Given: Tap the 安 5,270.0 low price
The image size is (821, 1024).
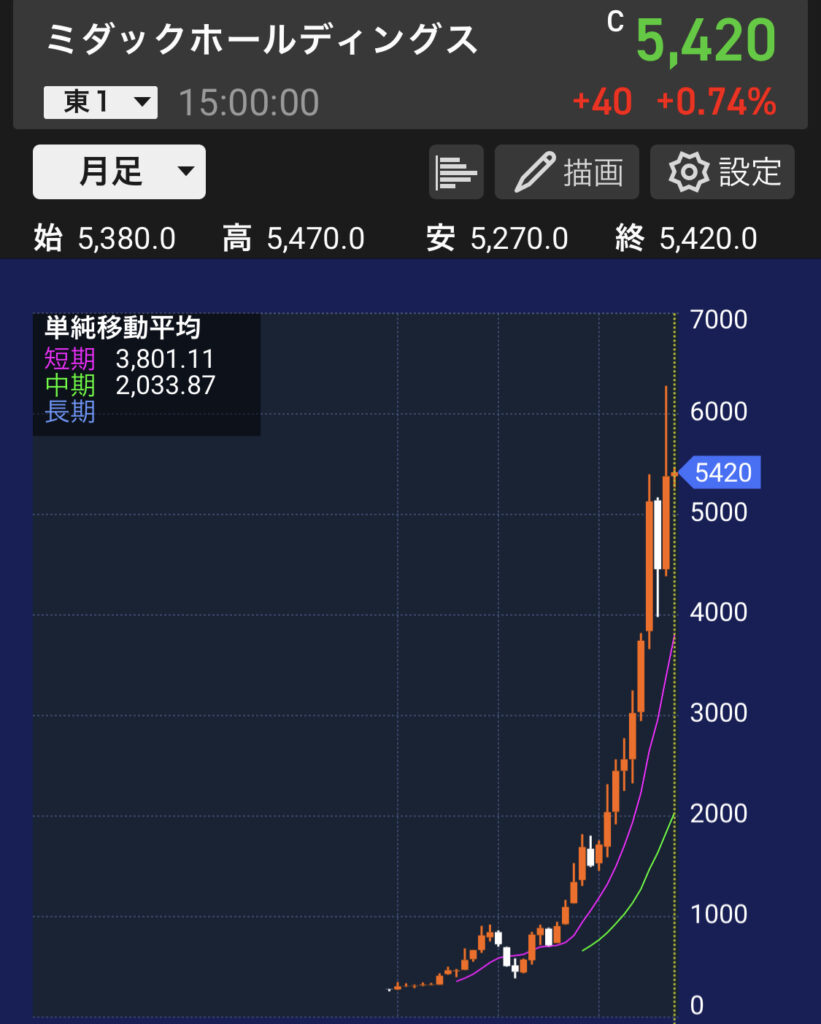Looking at the screenshot, I should click(x=497, y=238).
